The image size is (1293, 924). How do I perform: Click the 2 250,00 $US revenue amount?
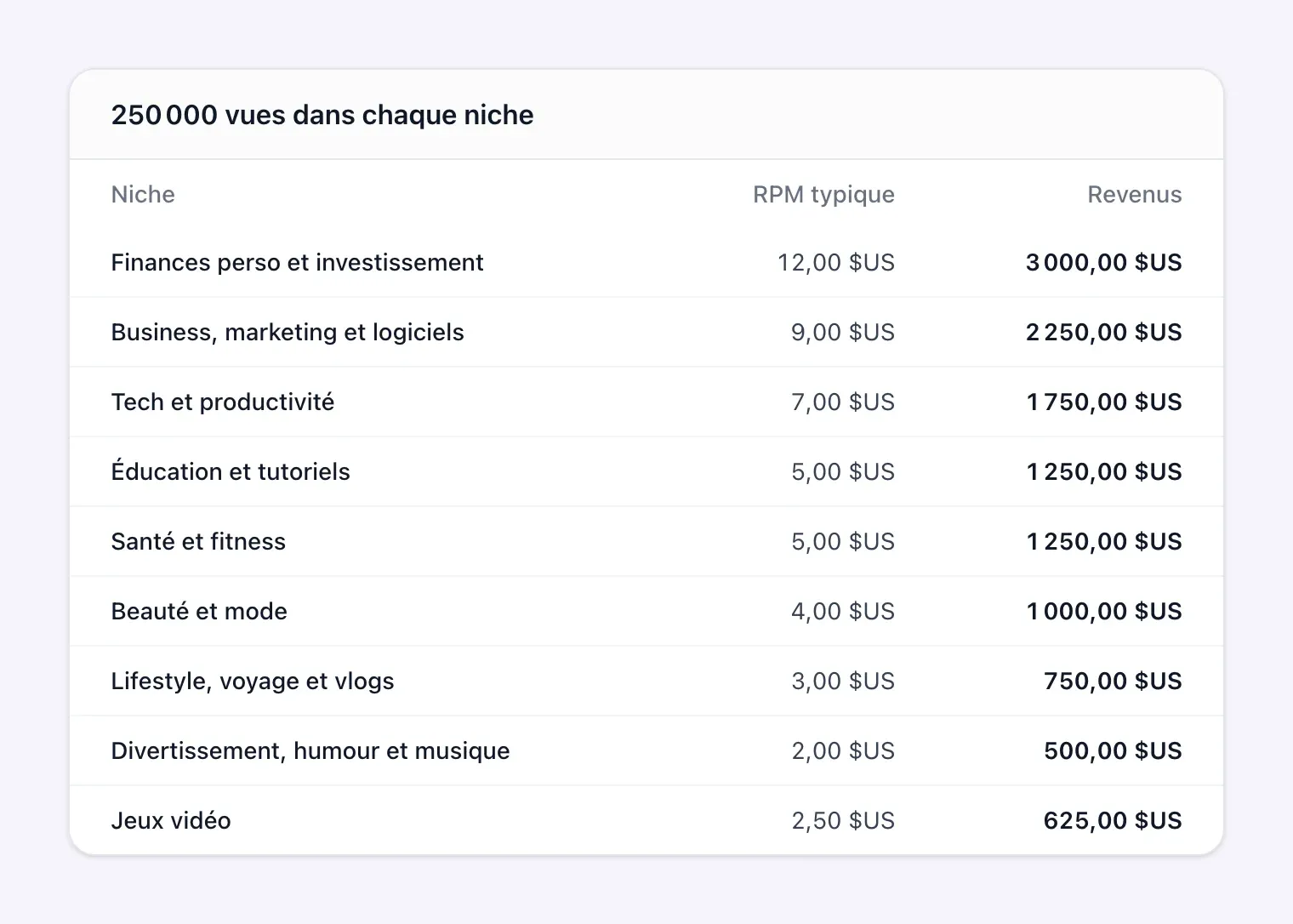tap(1103, 332)
